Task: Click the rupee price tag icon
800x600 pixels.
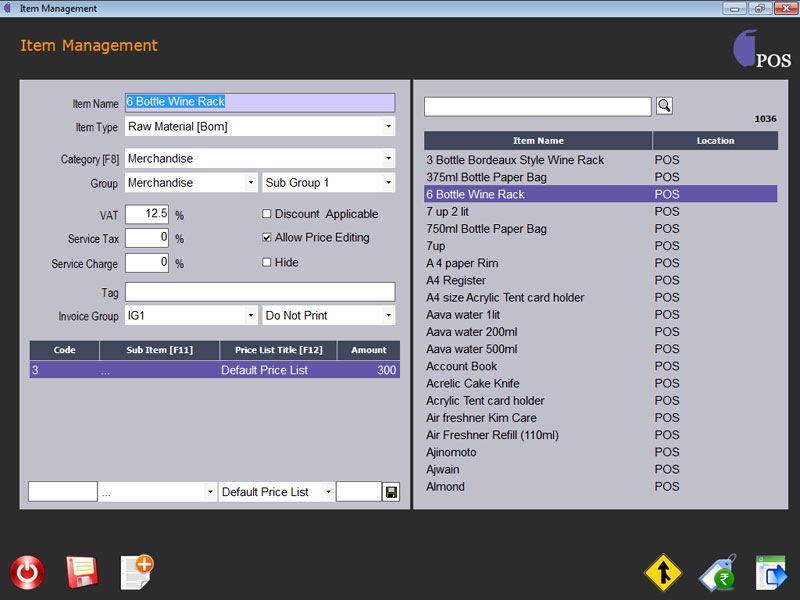Action: tap(717, 573)
